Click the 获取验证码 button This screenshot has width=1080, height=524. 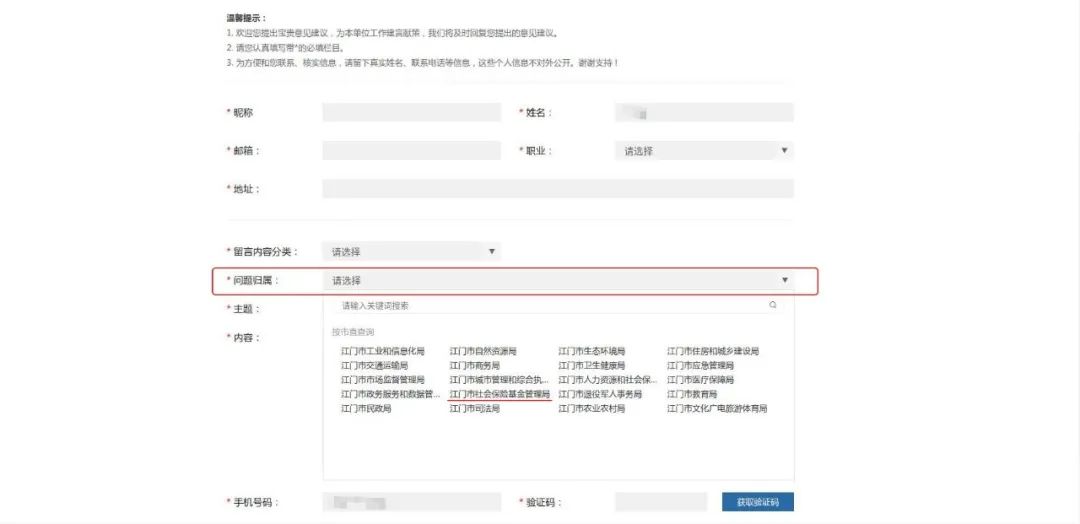[x=758, y=502]
